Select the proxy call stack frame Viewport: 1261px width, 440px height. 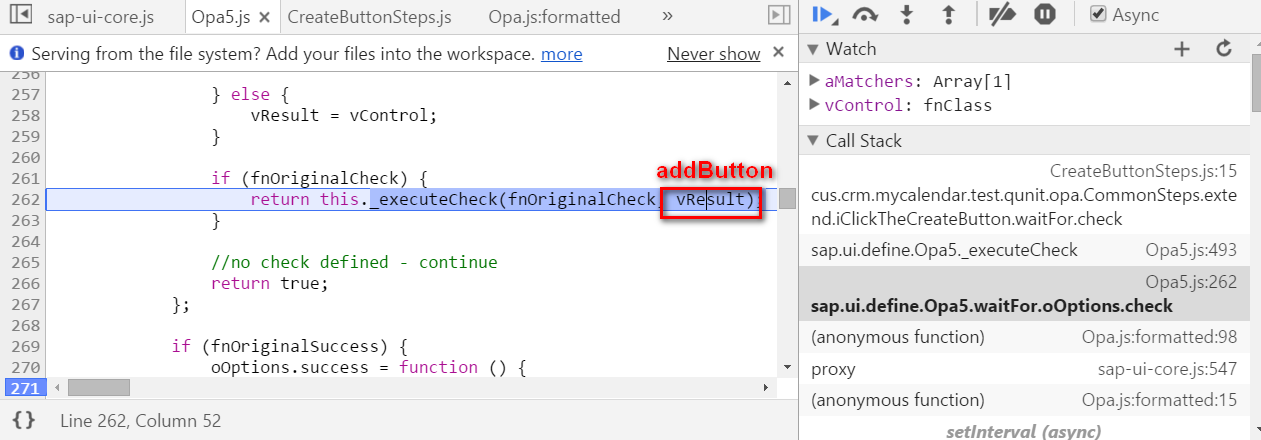1024,370
